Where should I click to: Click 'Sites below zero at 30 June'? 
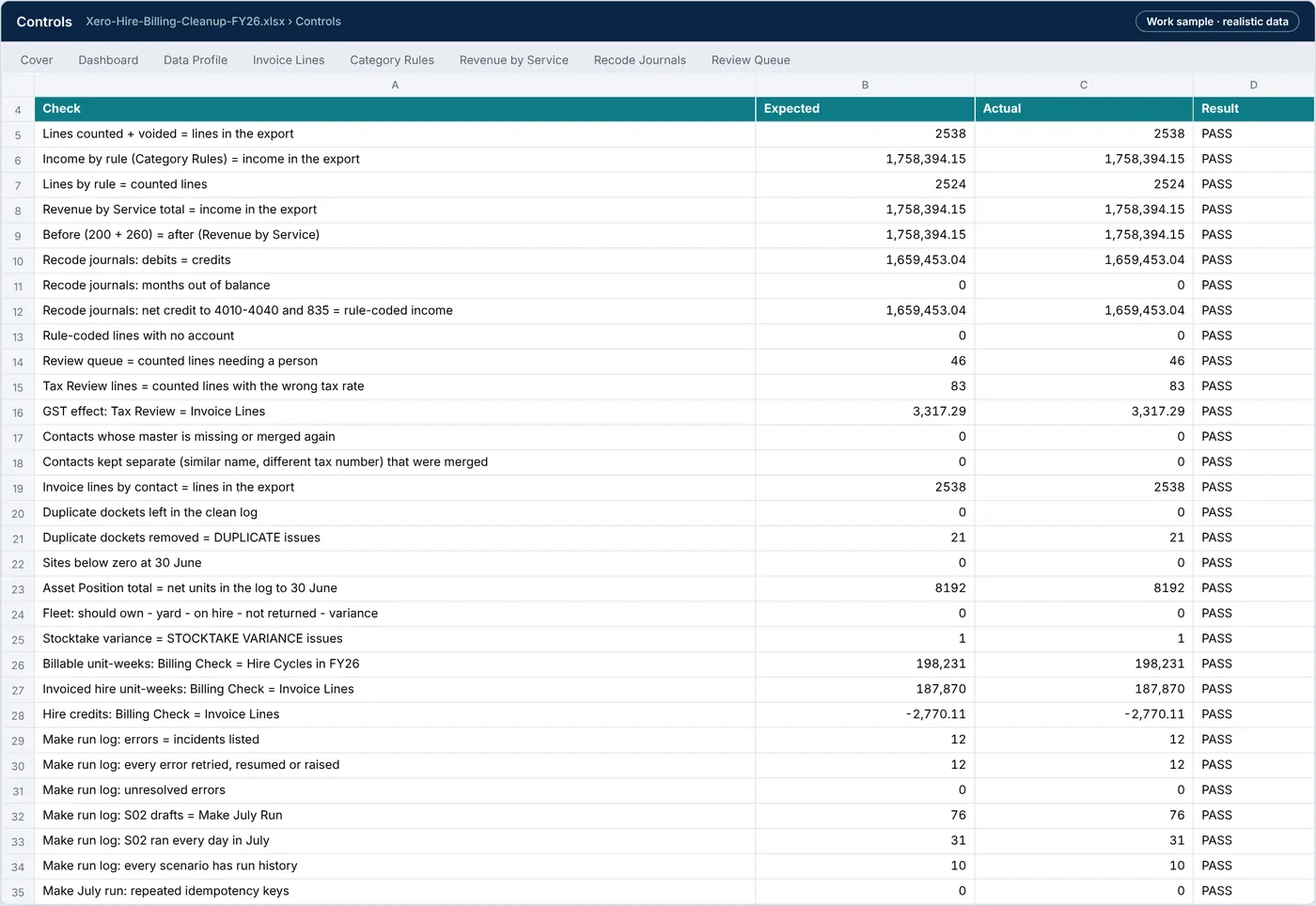coord(395,563)
